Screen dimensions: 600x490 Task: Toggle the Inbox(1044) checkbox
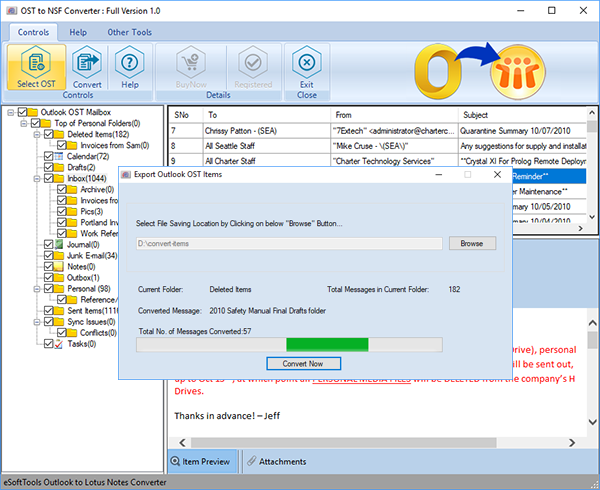click(x=49, y=179)
